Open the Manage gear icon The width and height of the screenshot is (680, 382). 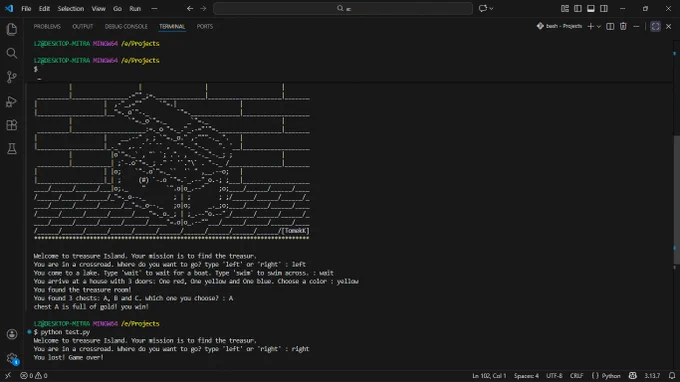12,359
